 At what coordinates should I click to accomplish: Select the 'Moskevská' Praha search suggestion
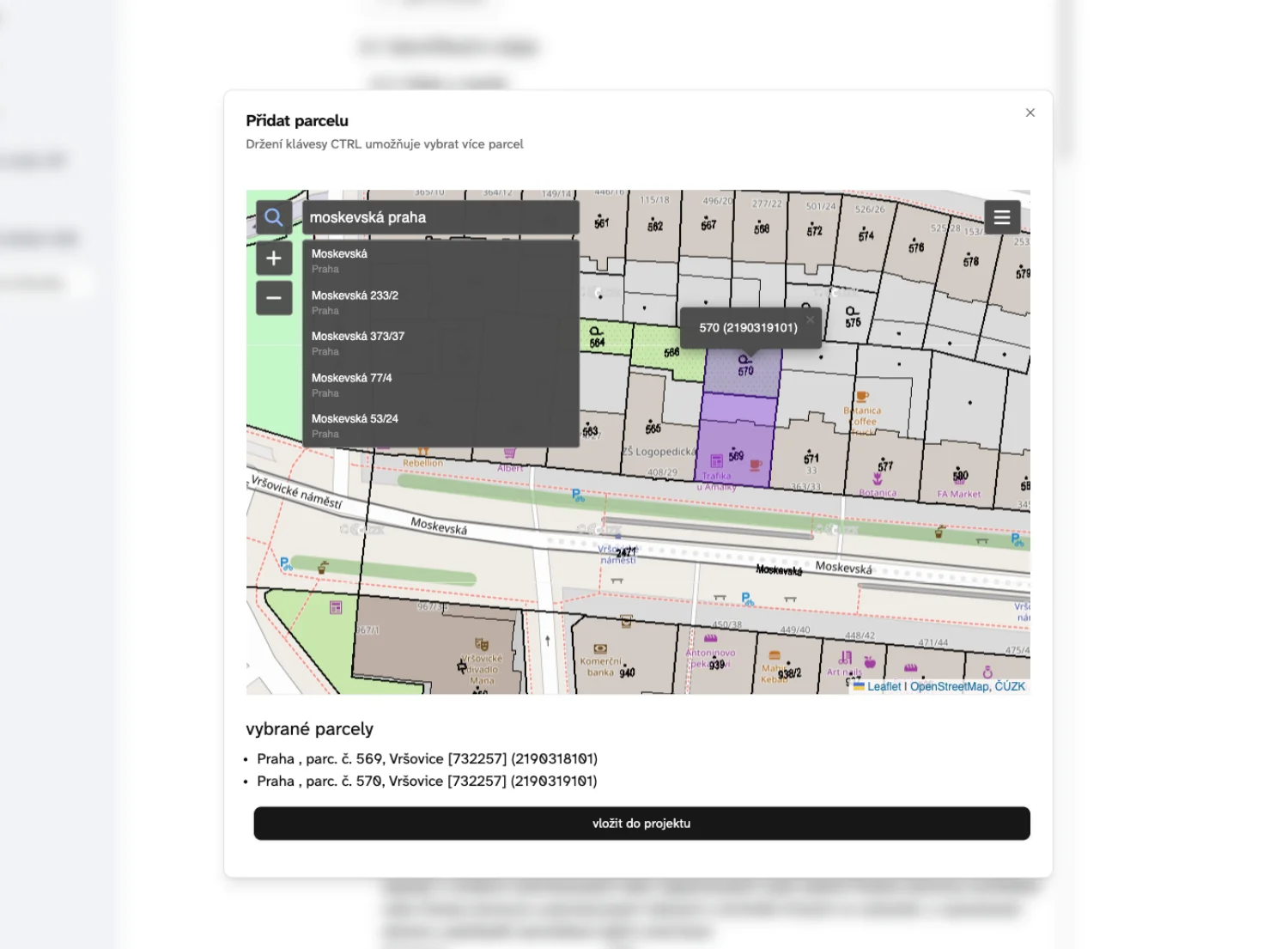click(x=440, y=260)
